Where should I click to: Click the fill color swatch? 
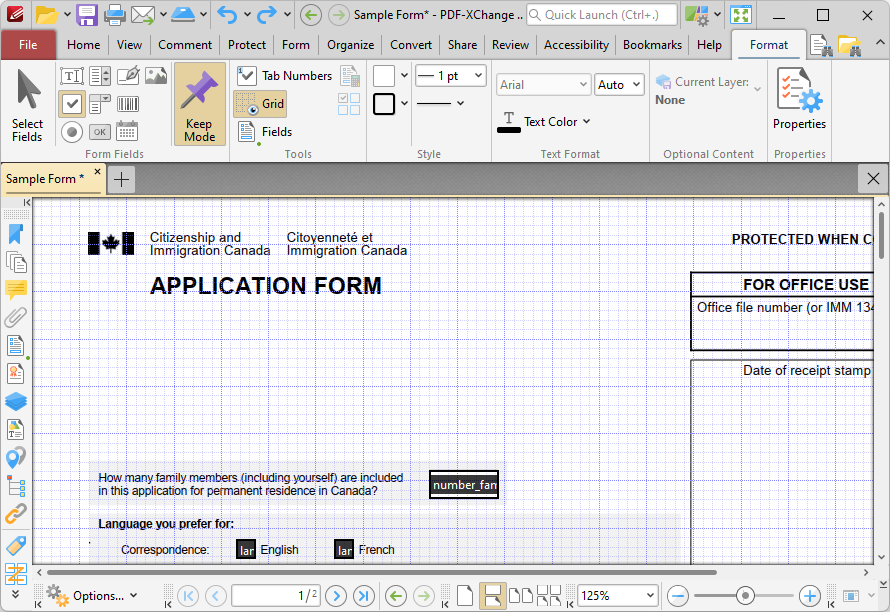(x=384, y=76)
